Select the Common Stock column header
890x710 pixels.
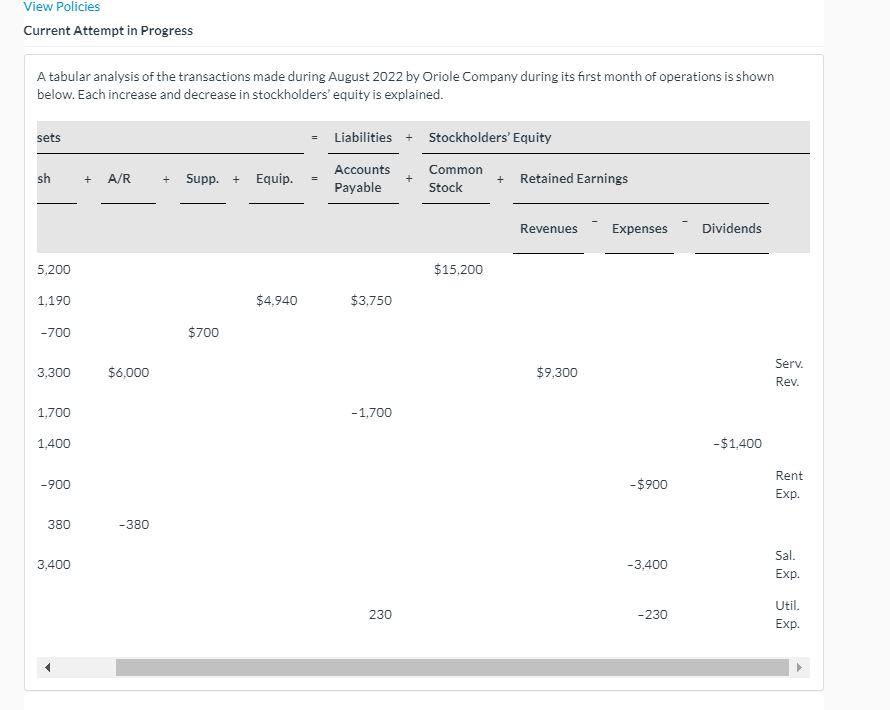pyautogui.click(x=455, y=178)
